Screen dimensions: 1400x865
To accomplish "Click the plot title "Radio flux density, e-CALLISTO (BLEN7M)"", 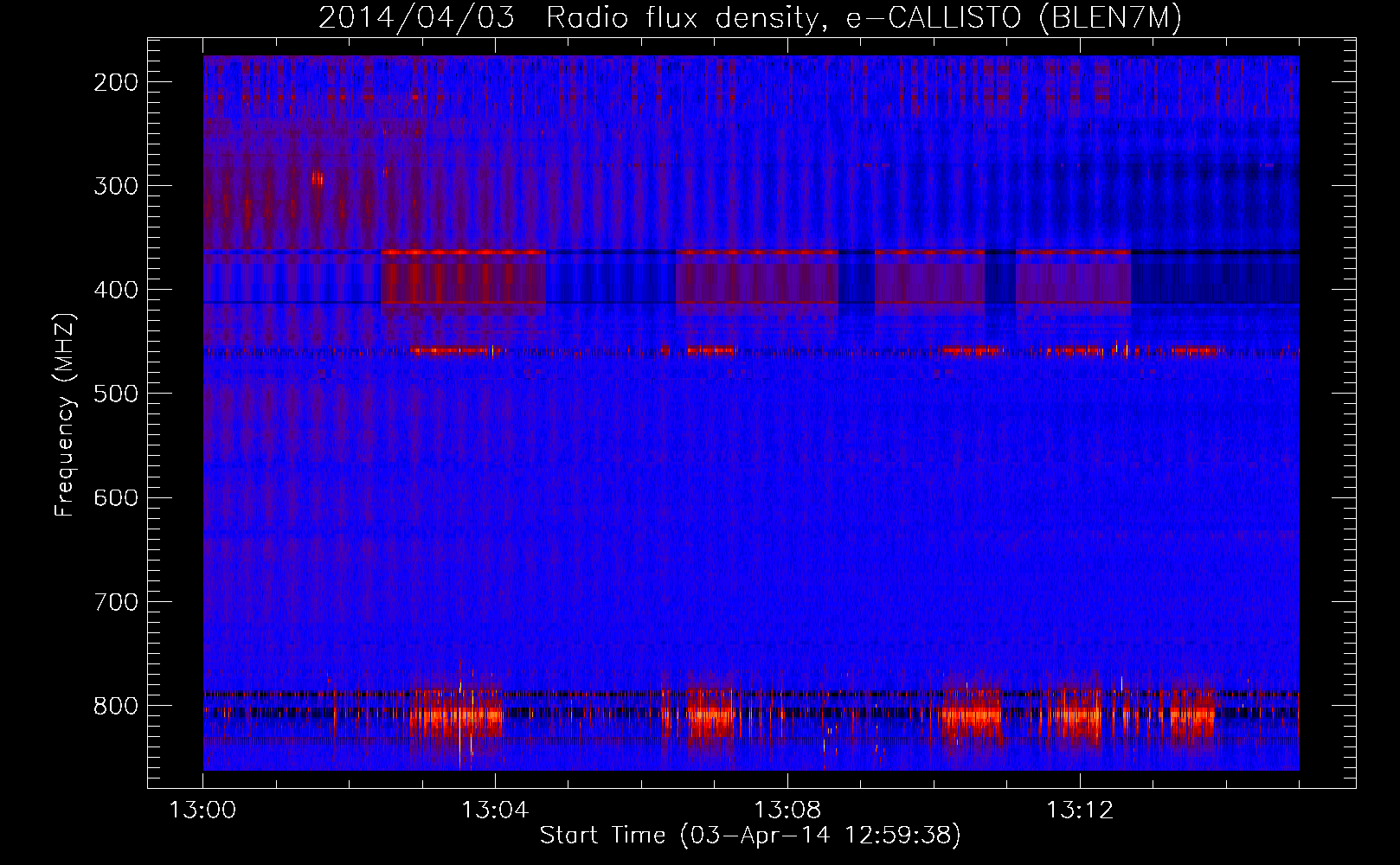I will (864, 19).
